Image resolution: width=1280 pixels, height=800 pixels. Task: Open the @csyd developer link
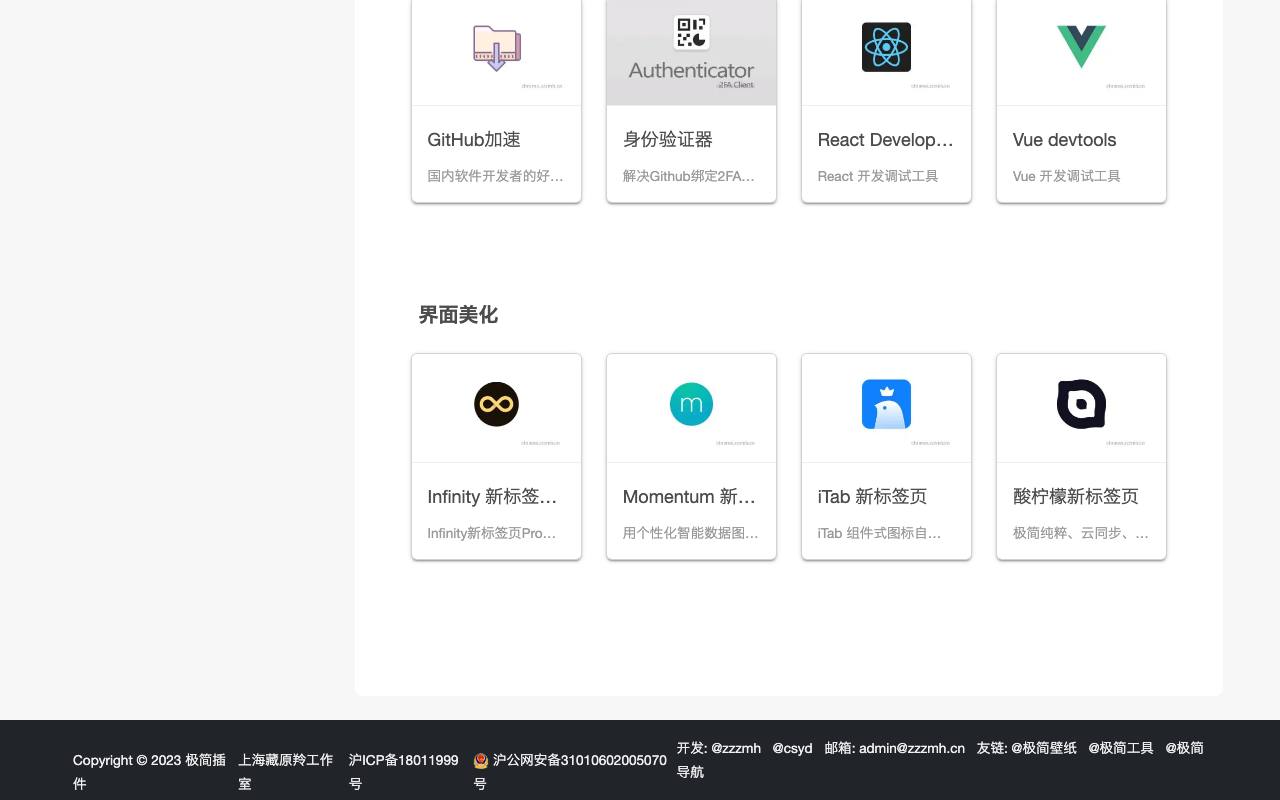coord(792,748)
